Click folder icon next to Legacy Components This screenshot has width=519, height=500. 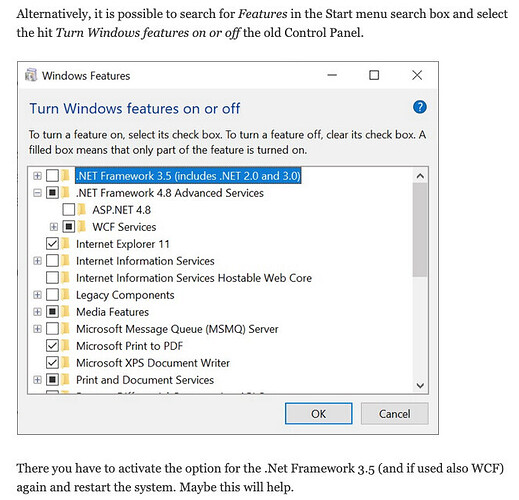(66, 295)
